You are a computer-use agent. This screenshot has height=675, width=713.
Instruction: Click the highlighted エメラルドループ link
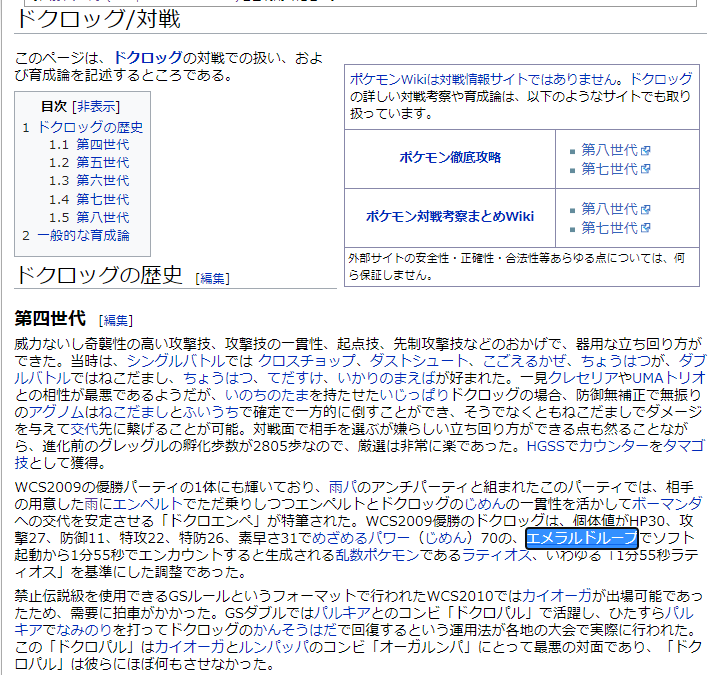tap(582, 539)
